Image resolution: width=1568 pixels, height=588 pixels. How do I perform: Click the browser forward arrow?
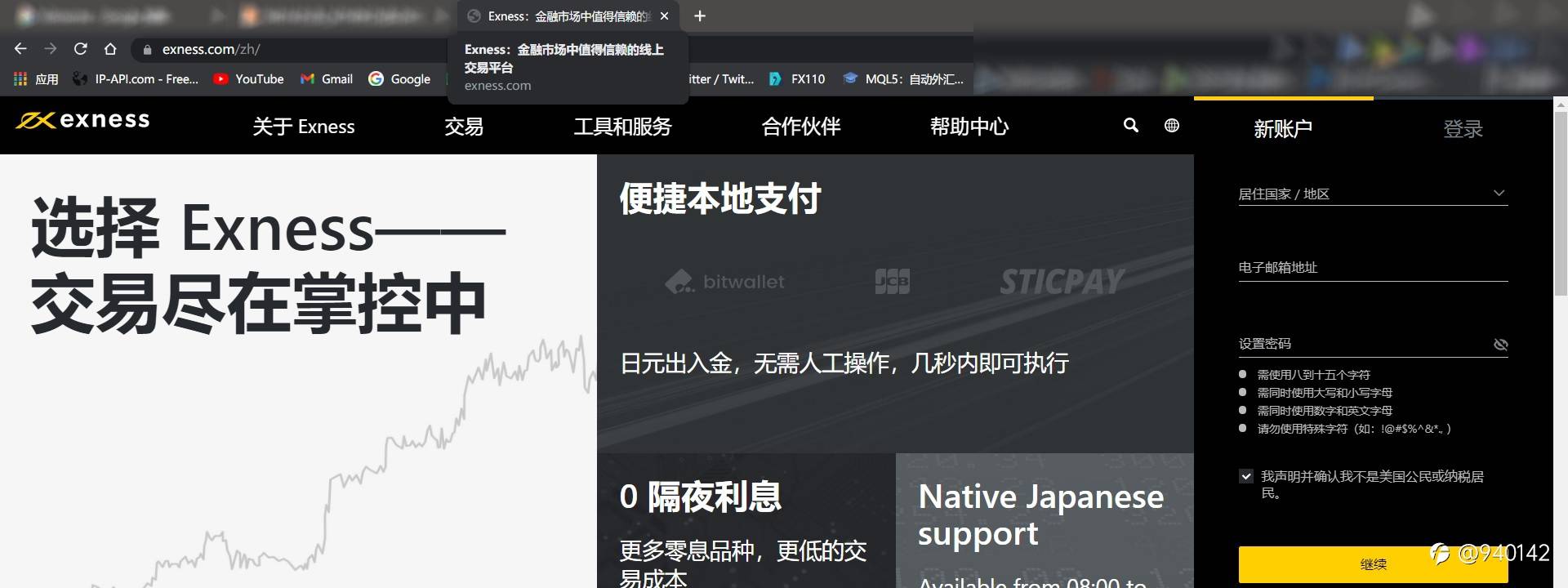[x=51, y=49]
